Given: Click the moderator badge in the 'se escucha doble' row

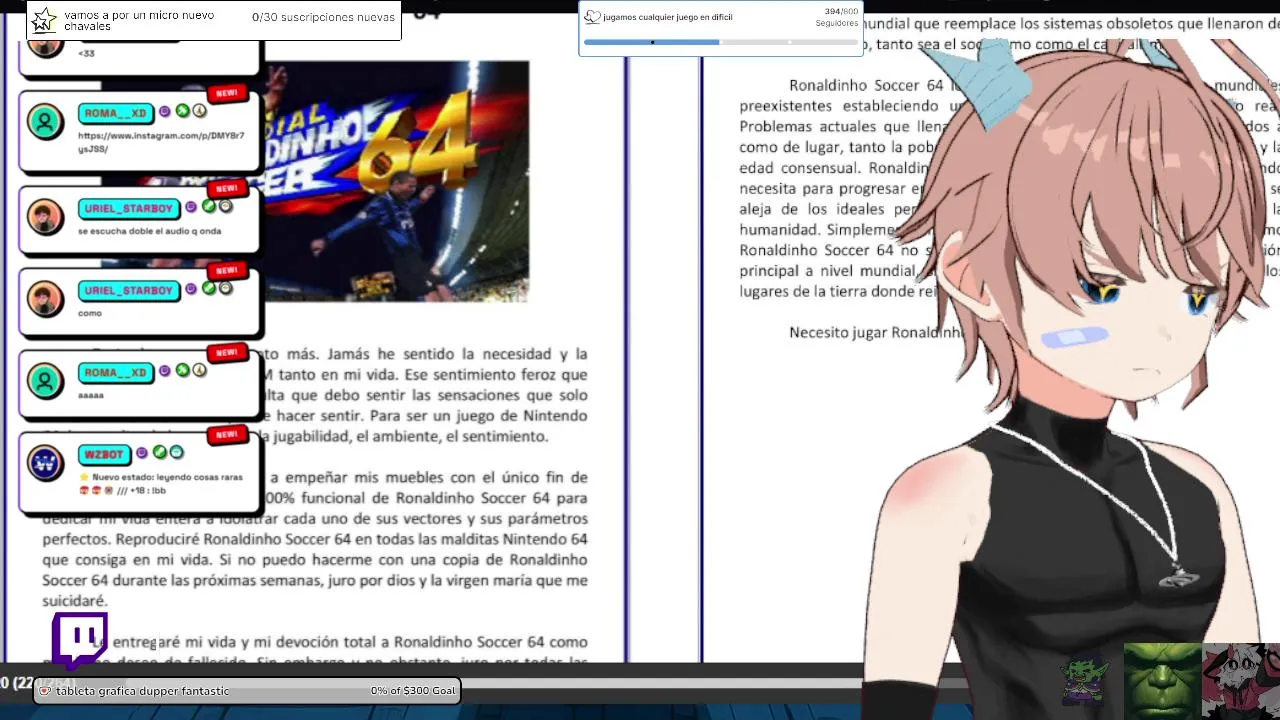Looking at the screenshot, I should point(208,207).
